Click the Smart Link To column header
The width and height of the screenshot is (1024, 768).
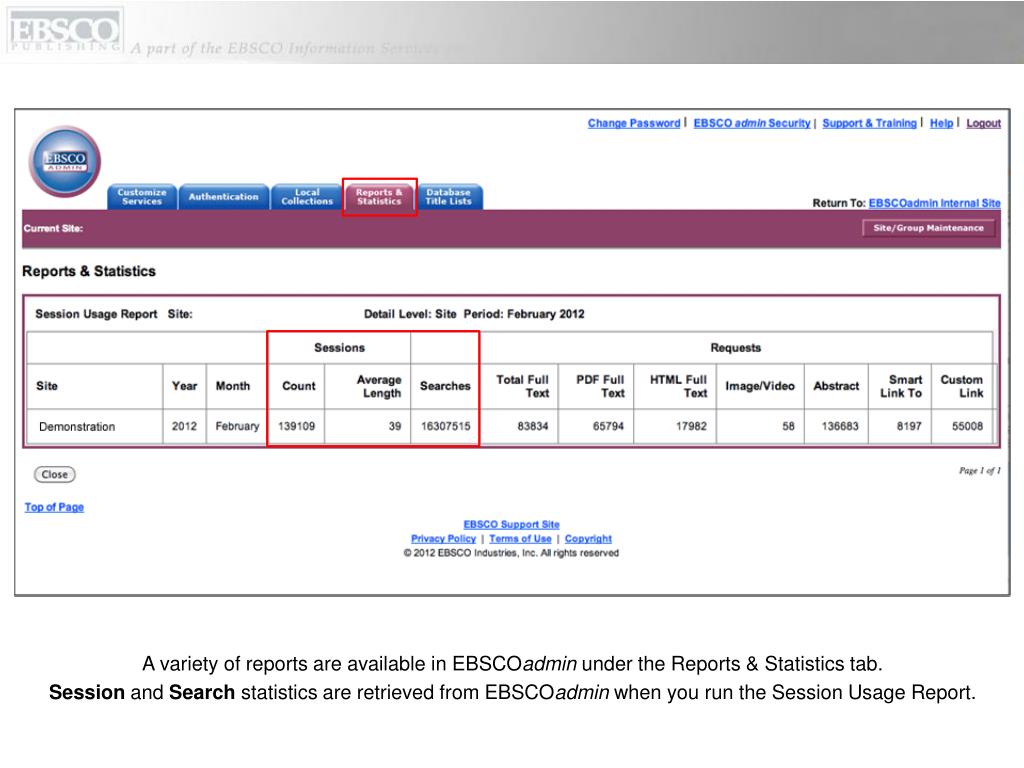pyautogui.click(x=901, y=386)
